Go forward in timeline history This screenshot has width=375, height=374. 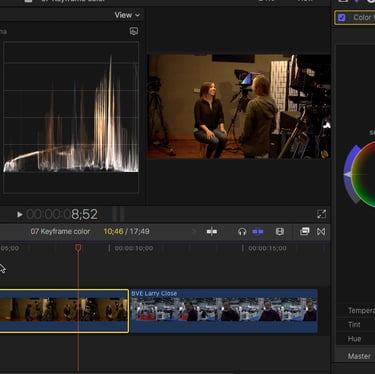(194, 231)
